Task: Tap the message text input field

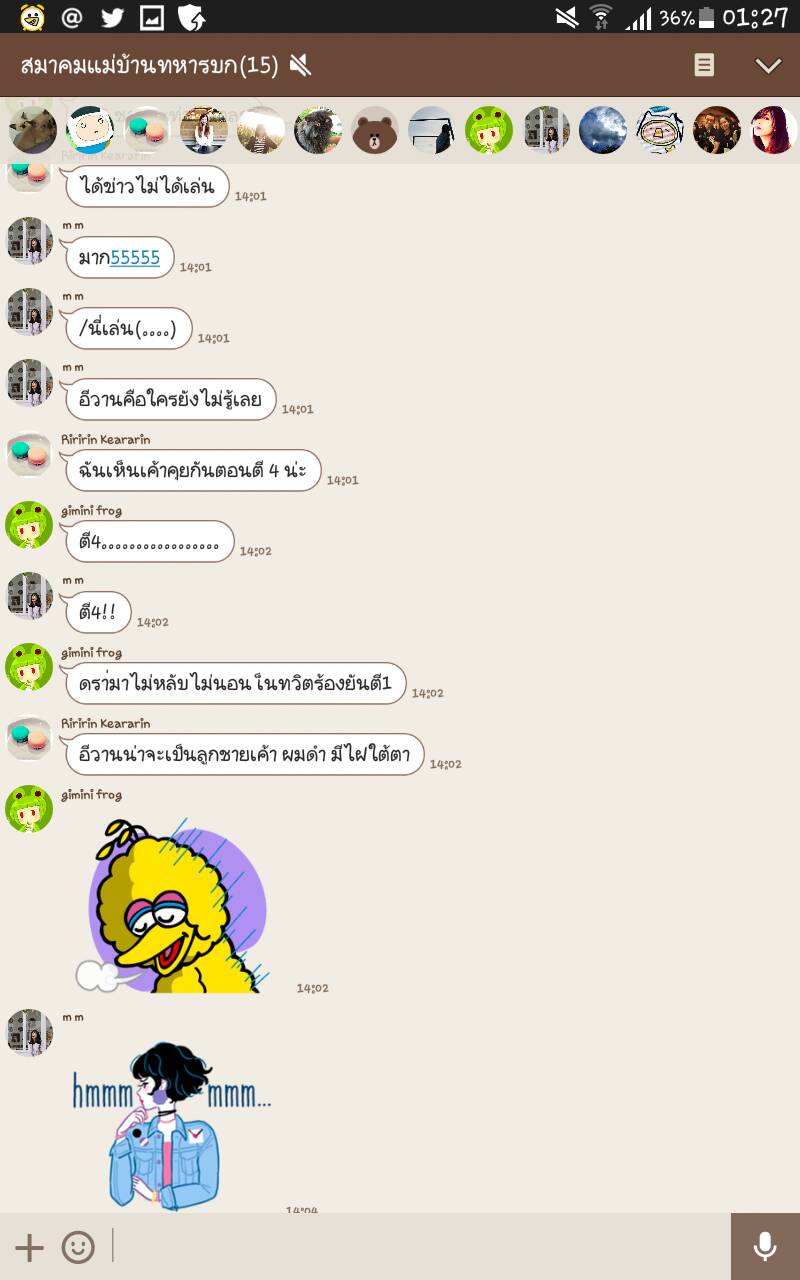Action: [x=420, y=1246]
